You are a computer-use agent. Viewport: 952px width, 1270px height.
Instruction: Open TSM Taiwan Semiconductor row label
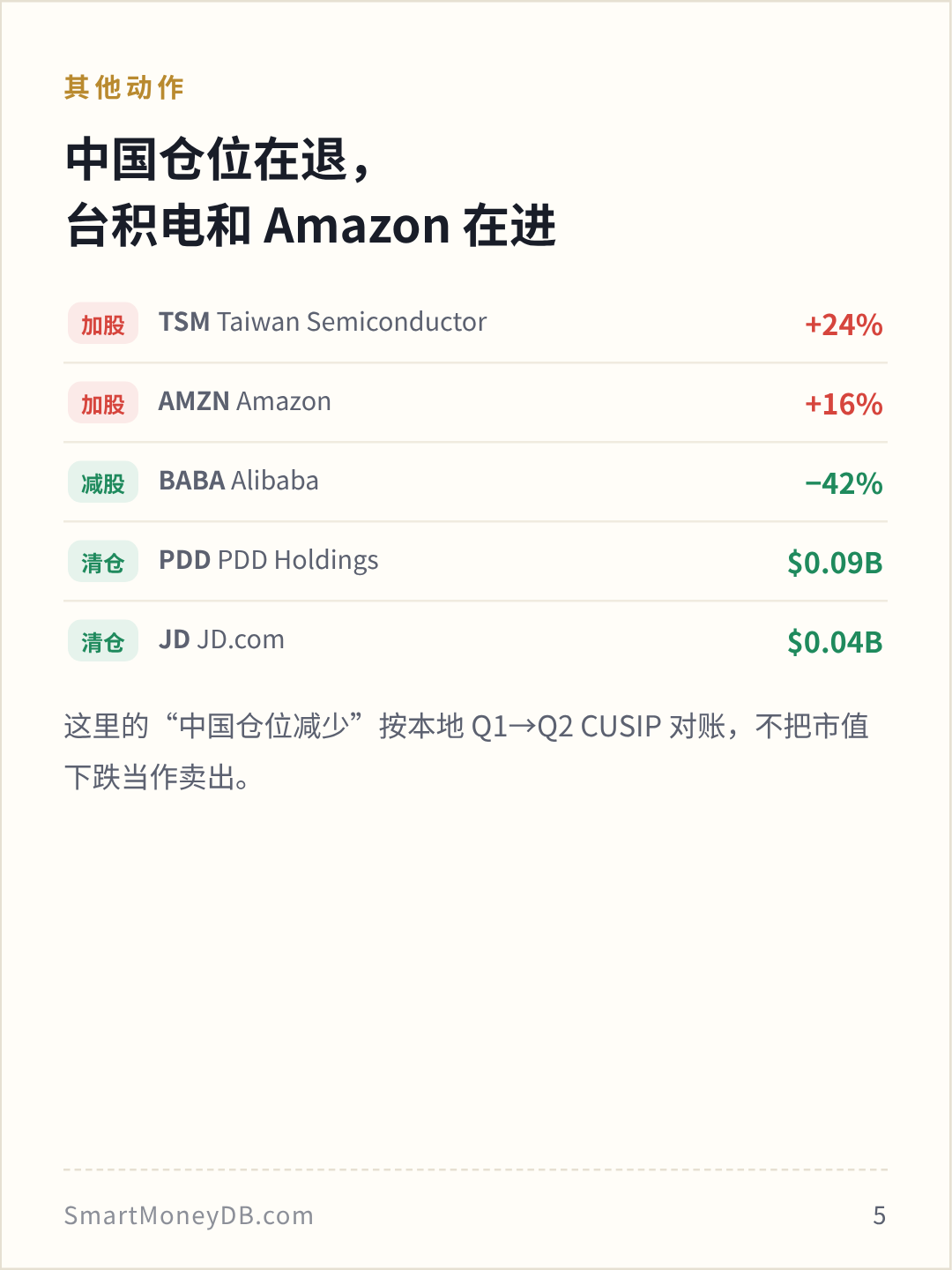tap(323, 322)
